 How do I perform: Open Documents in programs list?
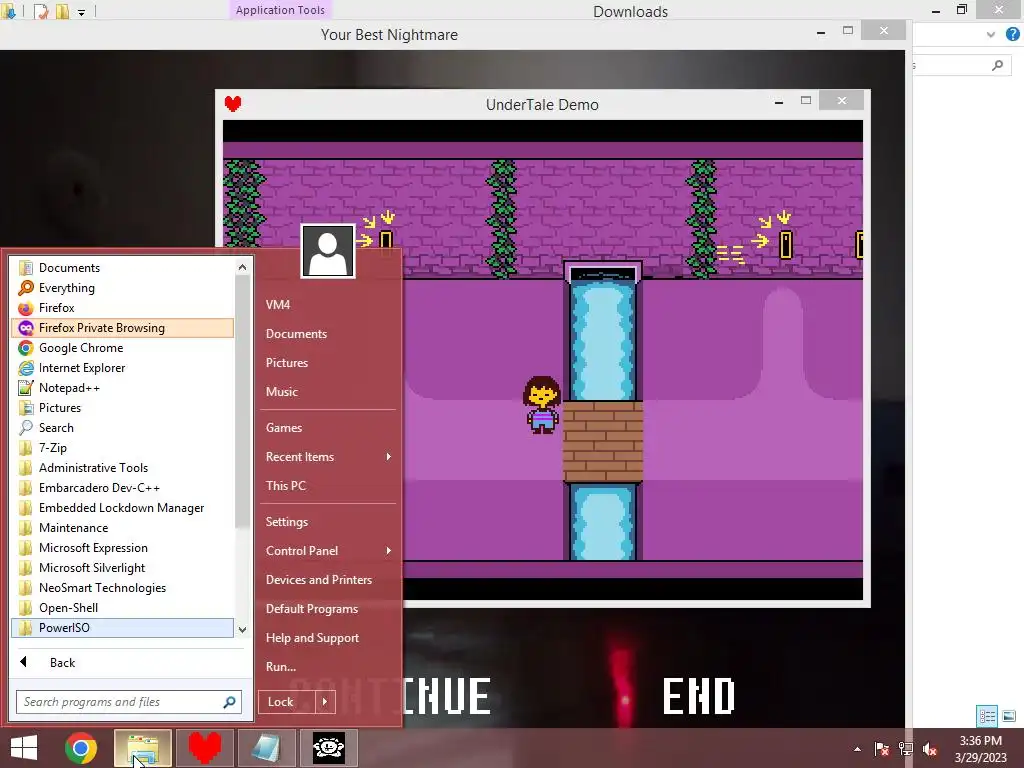[123, 268]
